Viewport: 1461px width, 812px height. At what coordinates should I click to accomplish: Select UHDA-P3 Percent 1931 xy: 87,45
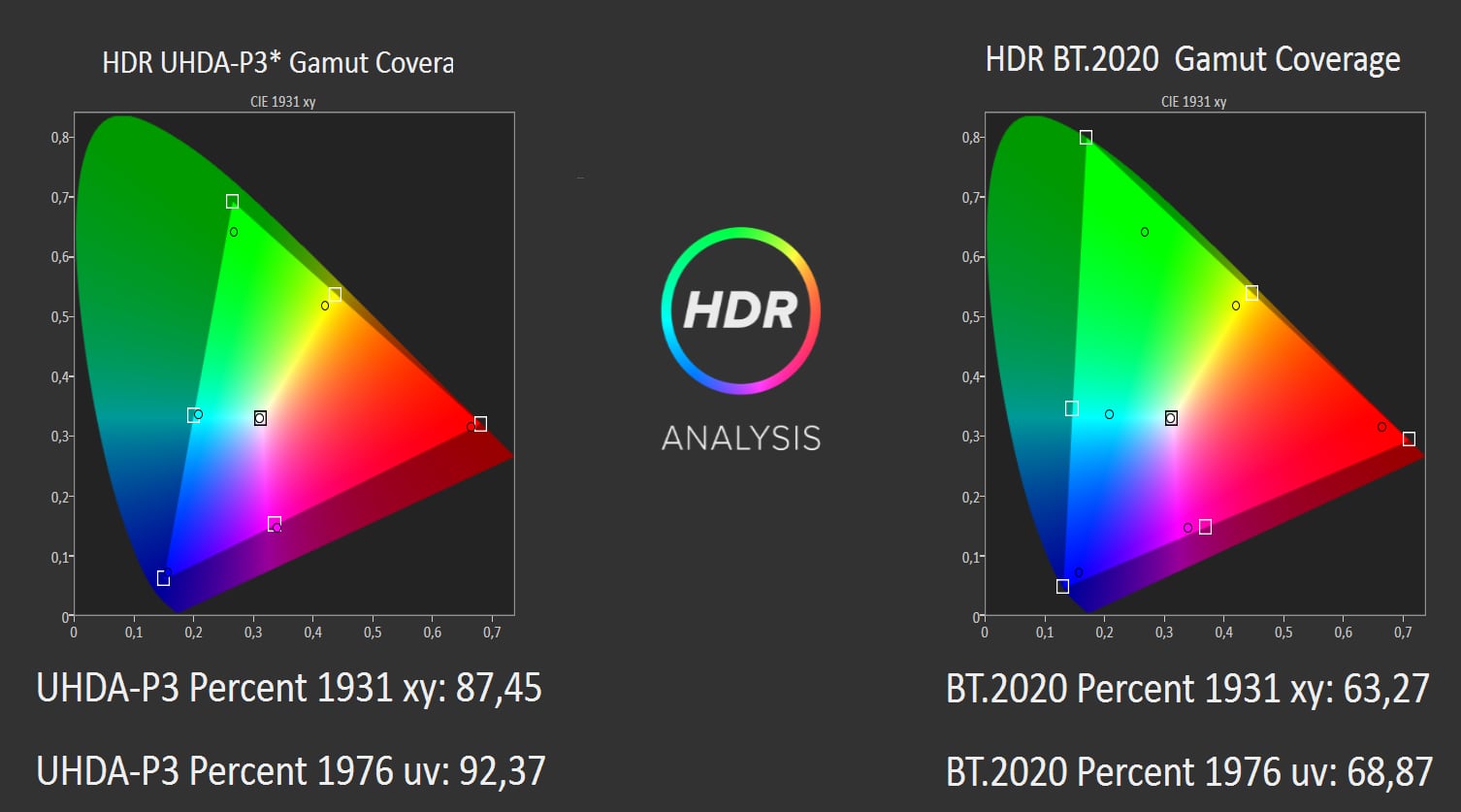coord(289,688)
